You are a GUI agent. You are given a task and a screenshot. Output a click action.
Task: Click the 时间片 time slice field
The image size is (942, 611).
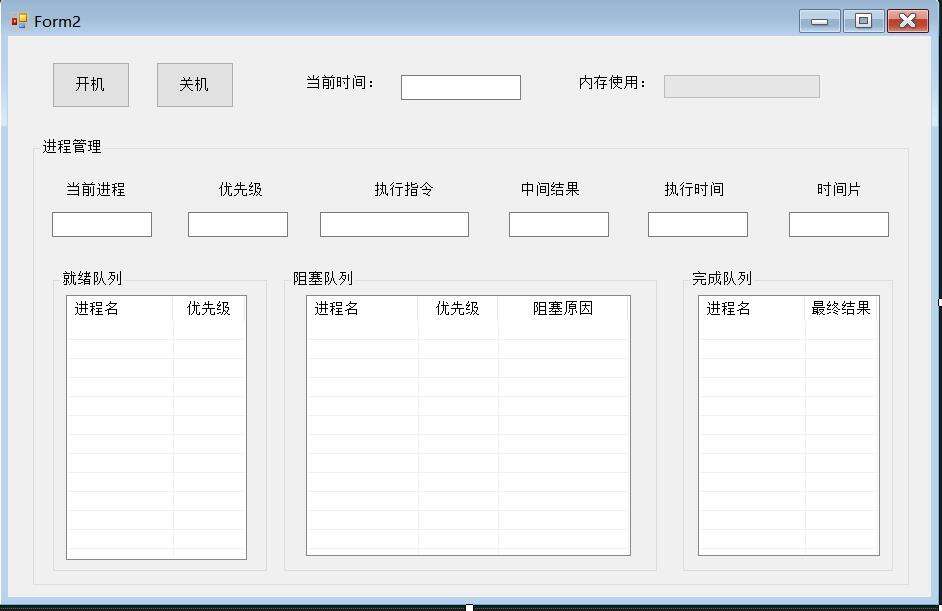(839, 224)
